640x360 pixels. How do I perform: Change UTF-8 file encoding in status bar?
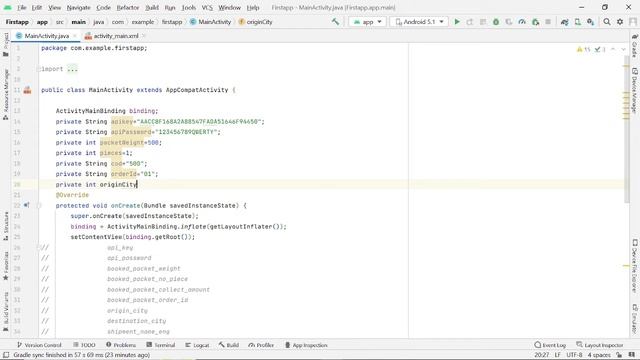(574, 355)
